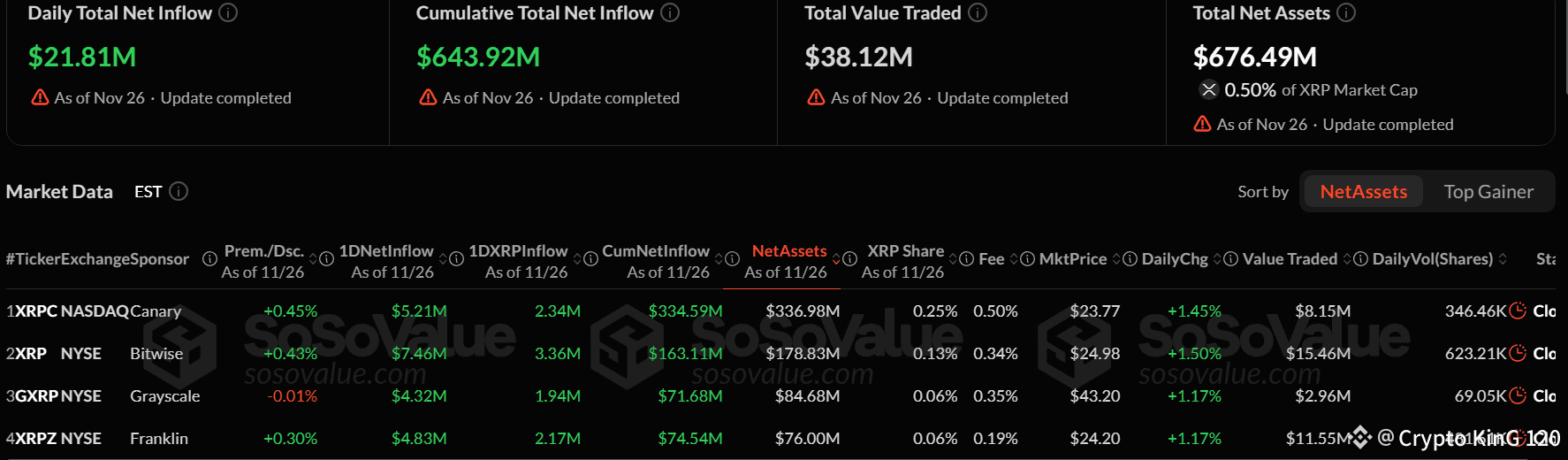Sort table by DailyVol(Shares) column arrows
The width and height of the screenshot is (1568, 460).
pos(1503,259)
